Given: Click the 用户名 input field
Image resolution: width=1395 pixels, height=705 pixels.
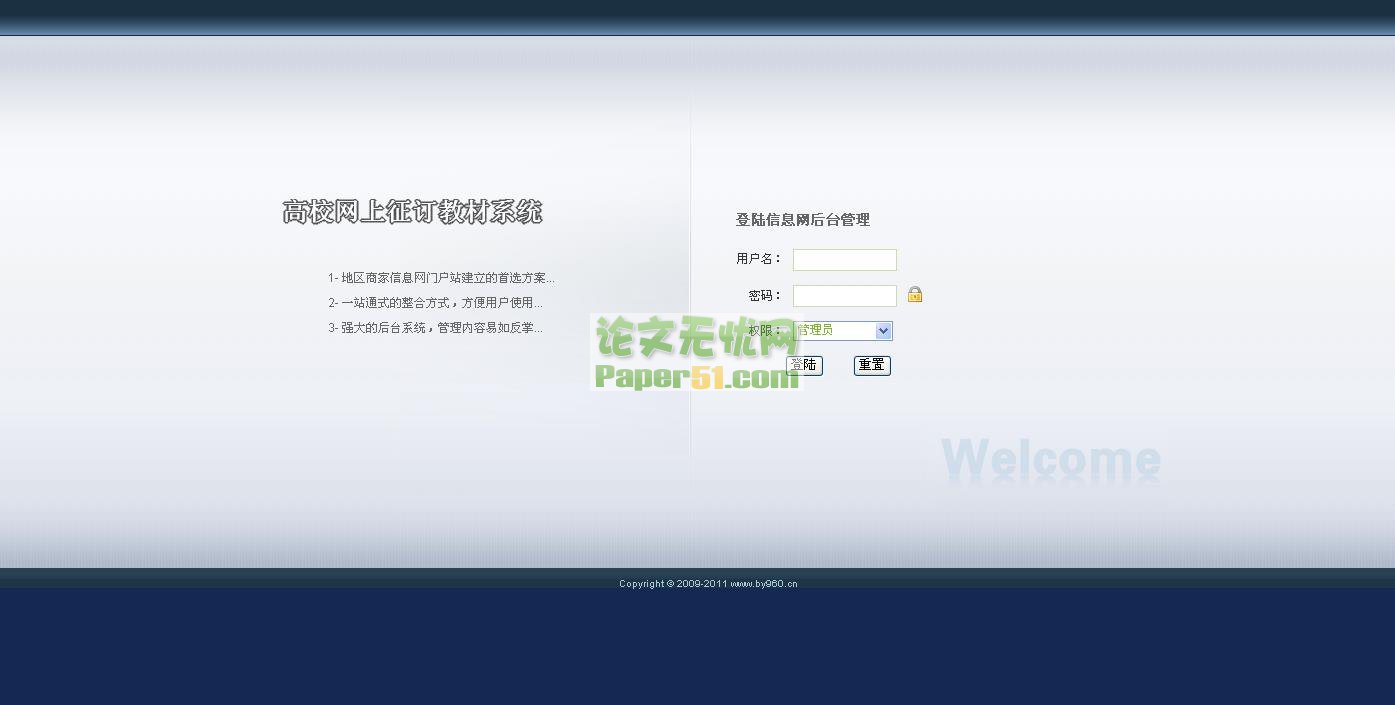Looking at the screenshot, I should click(x=845, y=260).
